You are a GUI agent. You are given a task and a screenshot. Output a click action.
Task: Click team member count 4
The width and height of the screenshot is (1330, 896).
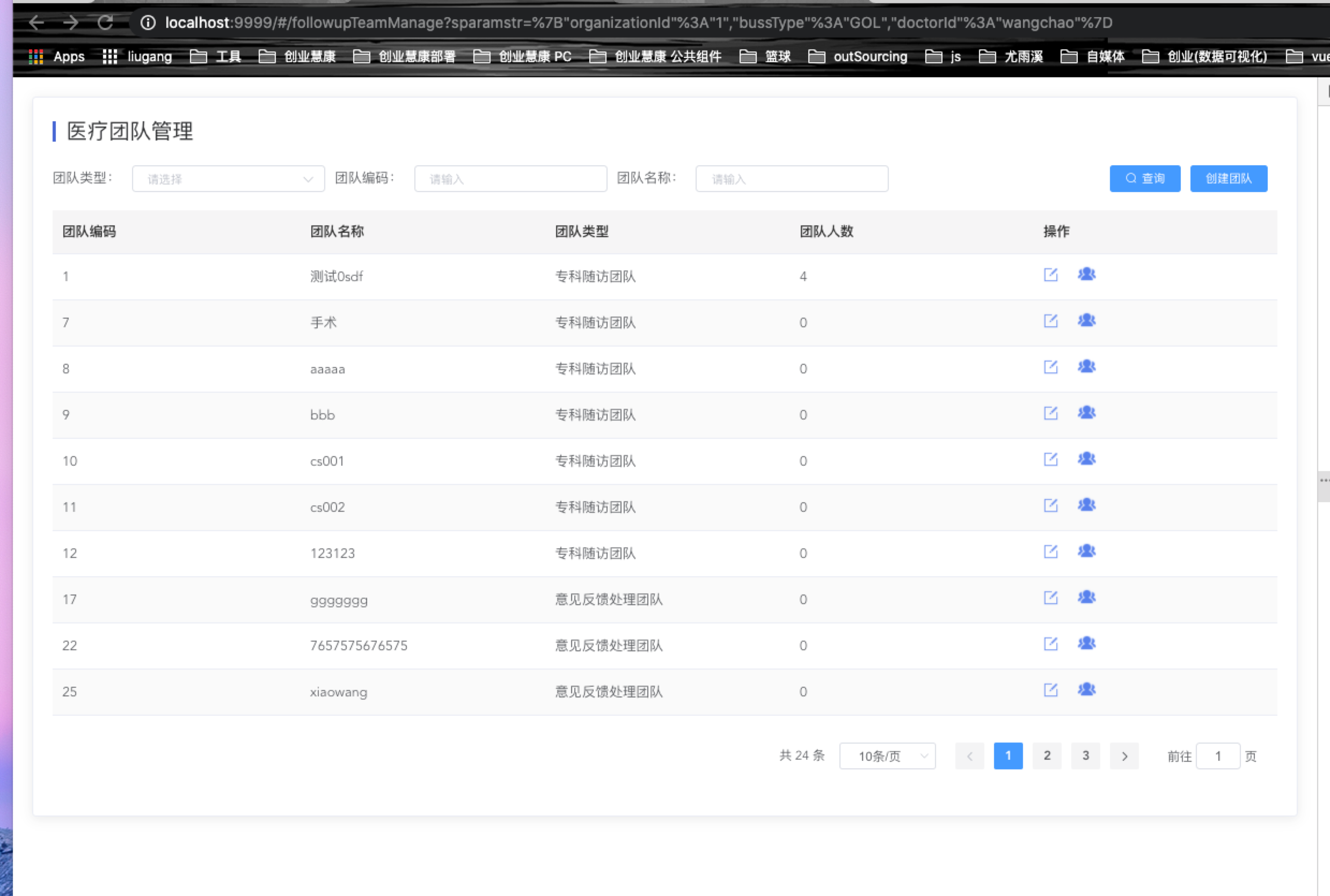803,276
